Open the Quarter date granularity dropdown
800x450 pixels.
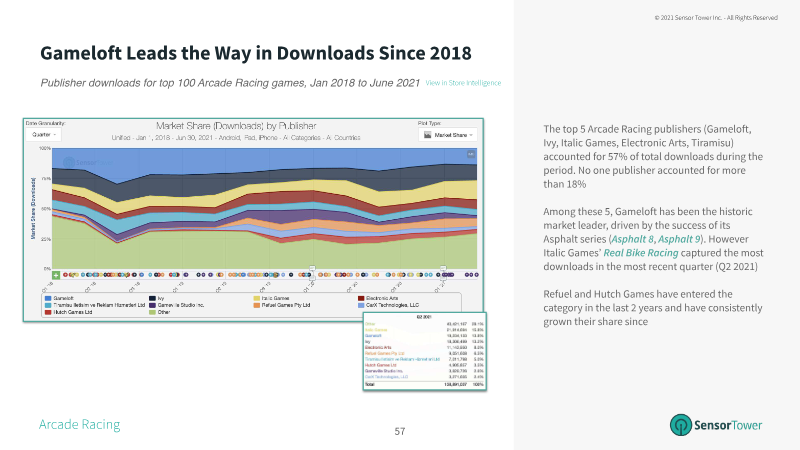pos(44,135)
